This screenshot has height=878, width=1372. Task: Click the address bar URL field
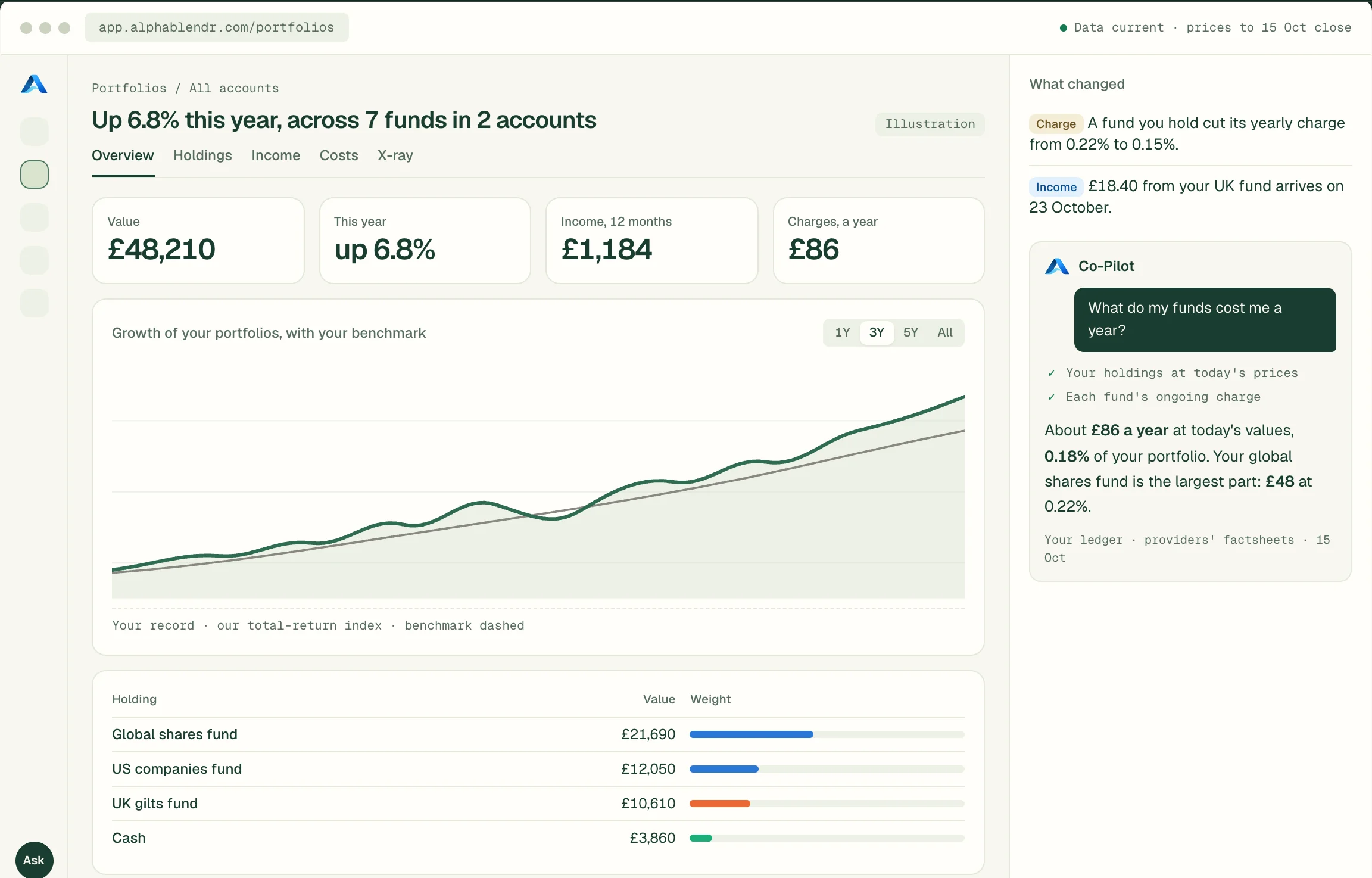(216, 27)
